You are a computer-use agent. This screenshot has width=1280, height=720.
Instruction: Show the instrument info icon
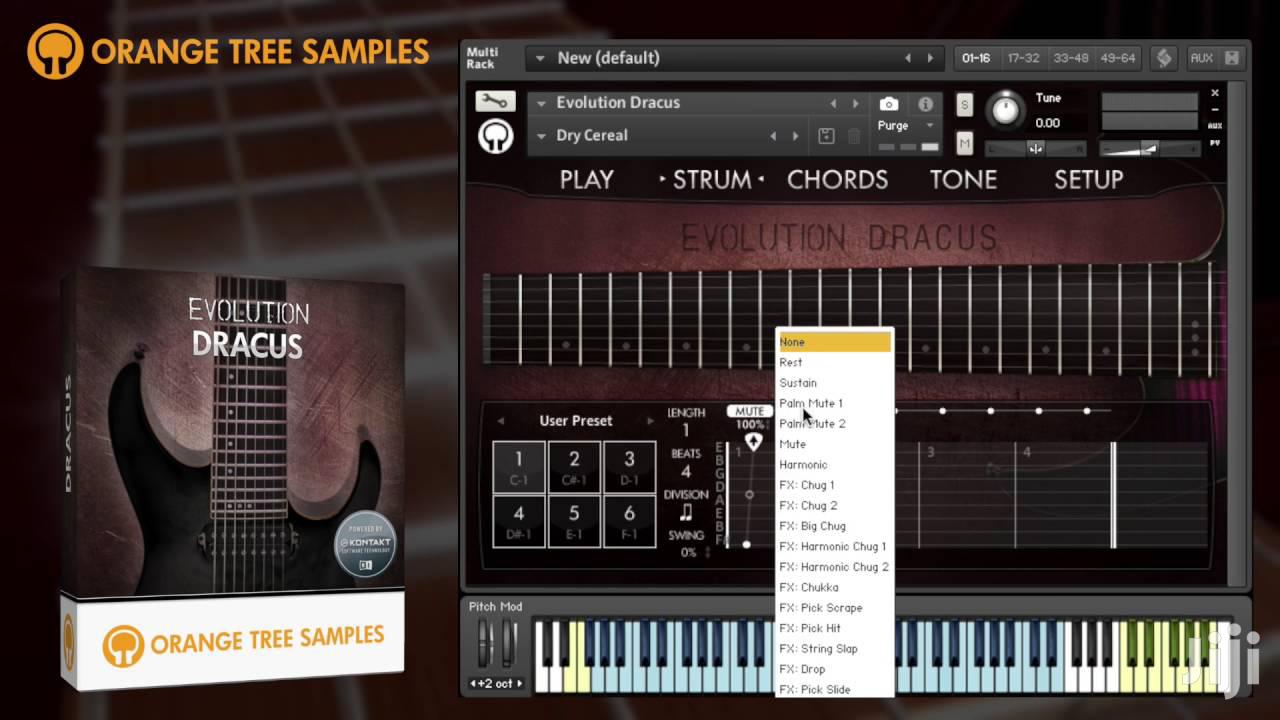[x=925, y=104]
